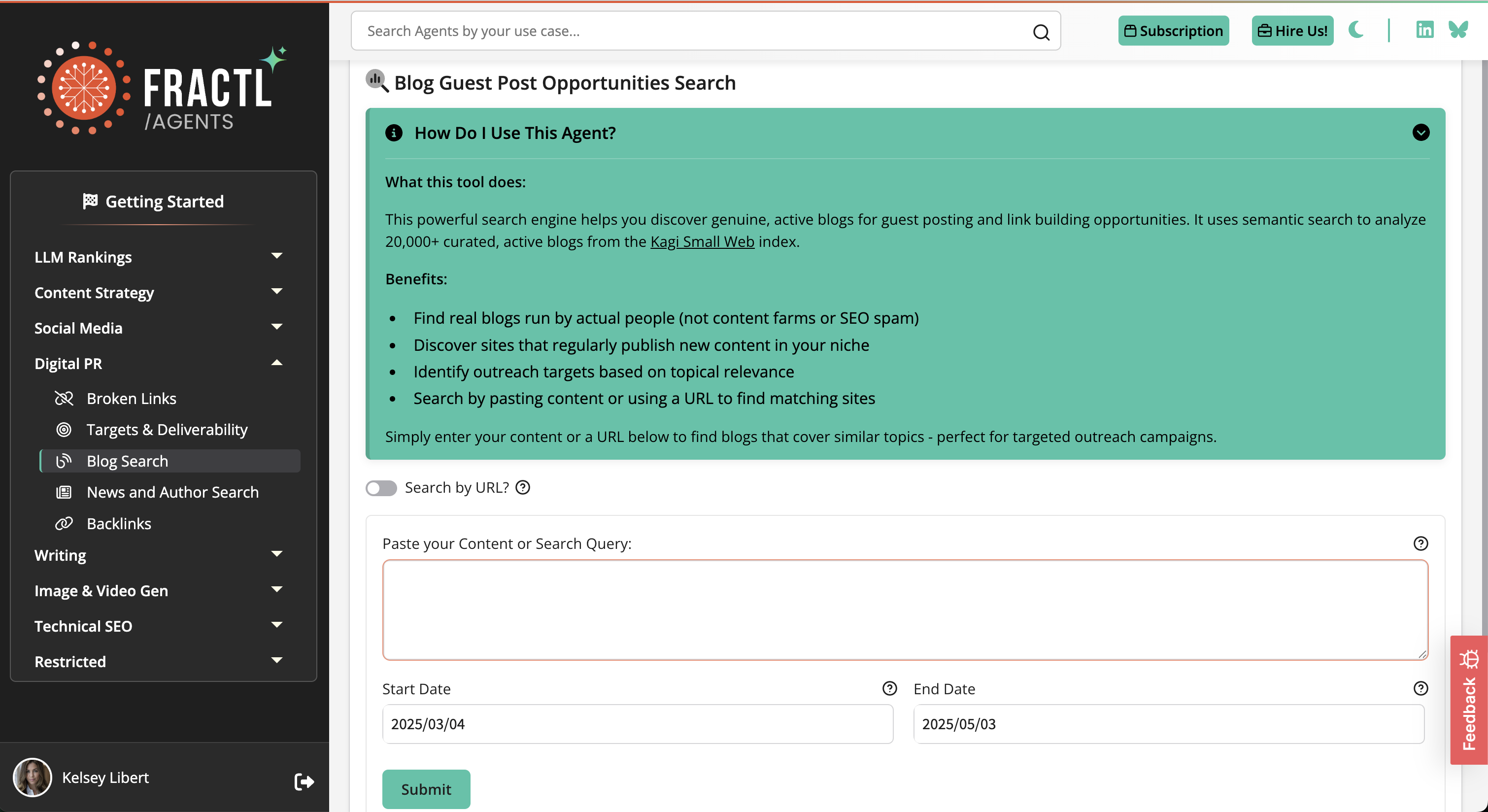This screenshot has height=812, width=1488.
Task: Open News and Author Search via its icon
Action: point(65,492)
